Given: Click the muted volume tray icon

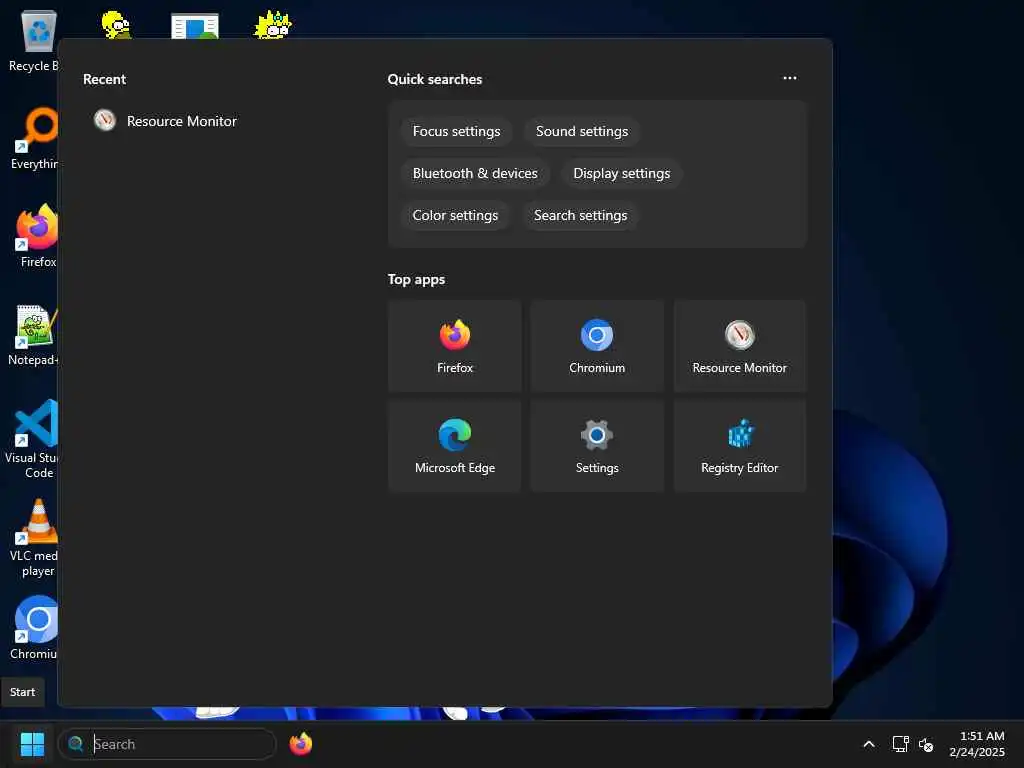Looking at the screenshot, I should [x=925, y=744].
